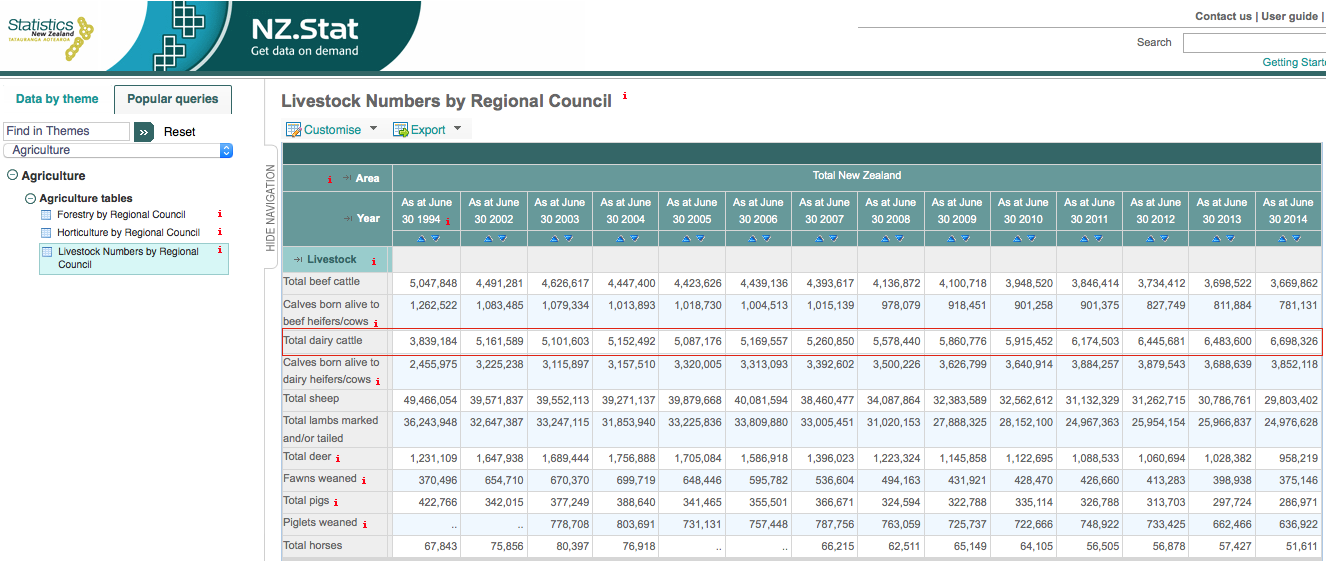Sort the 2005 column descending
The width and height of the screenshot is (1326, 561).
coord(702,238)
